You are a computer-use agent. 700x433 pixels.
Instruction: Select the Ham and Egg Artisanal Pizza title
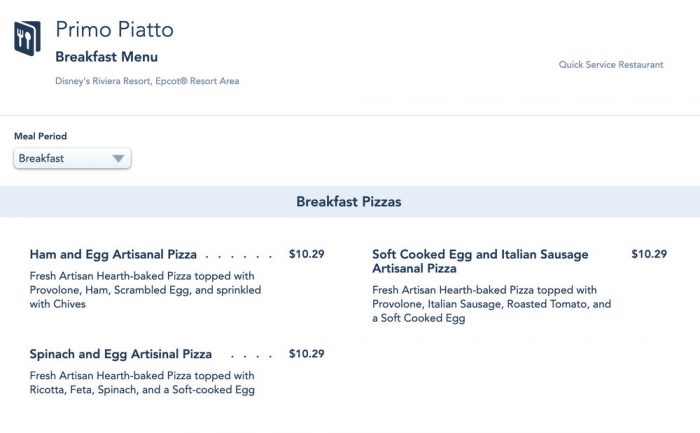113,254
